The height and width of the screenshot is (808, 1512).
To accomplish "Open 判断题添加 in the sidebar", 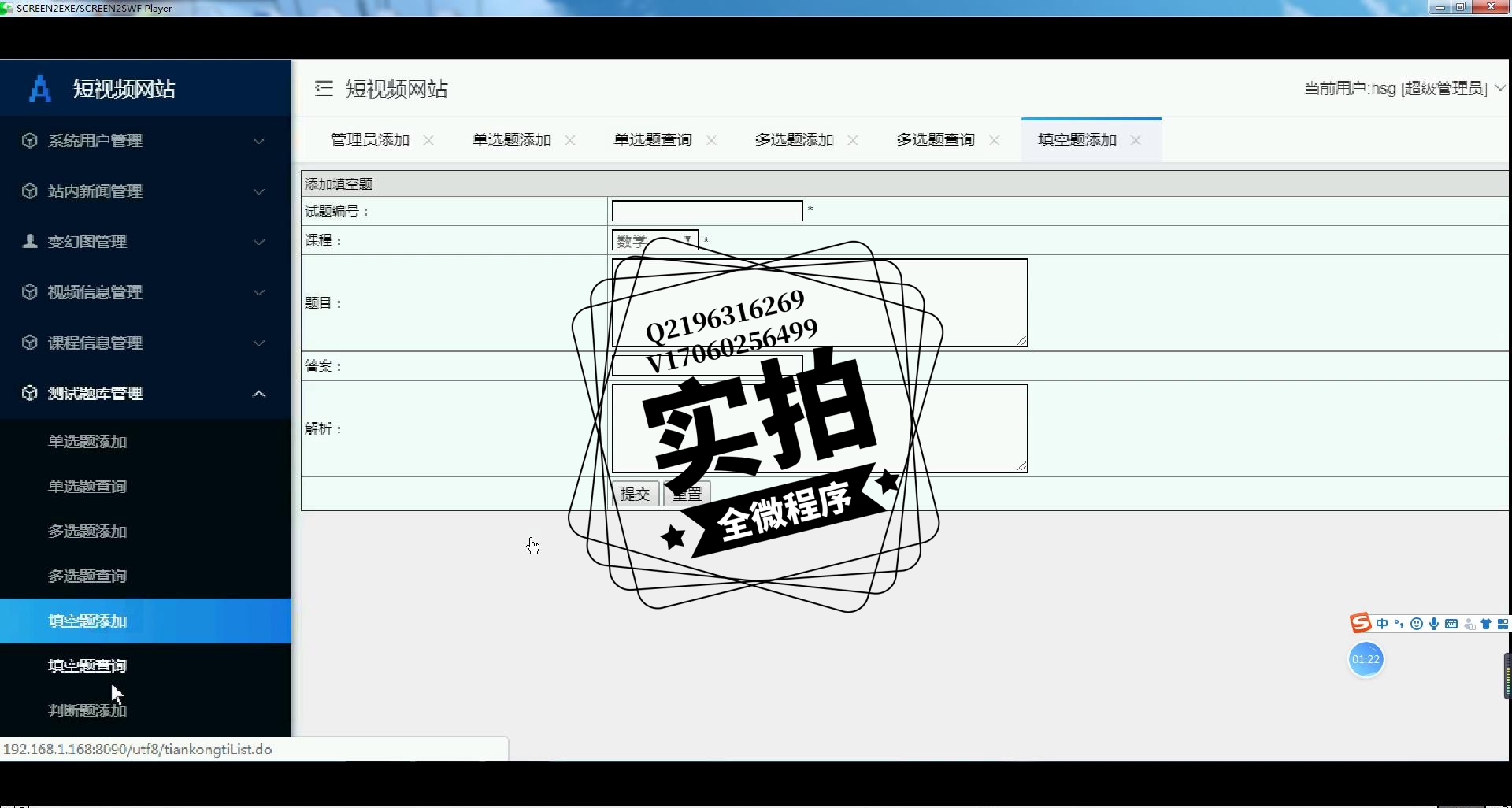I will [146, 711].
